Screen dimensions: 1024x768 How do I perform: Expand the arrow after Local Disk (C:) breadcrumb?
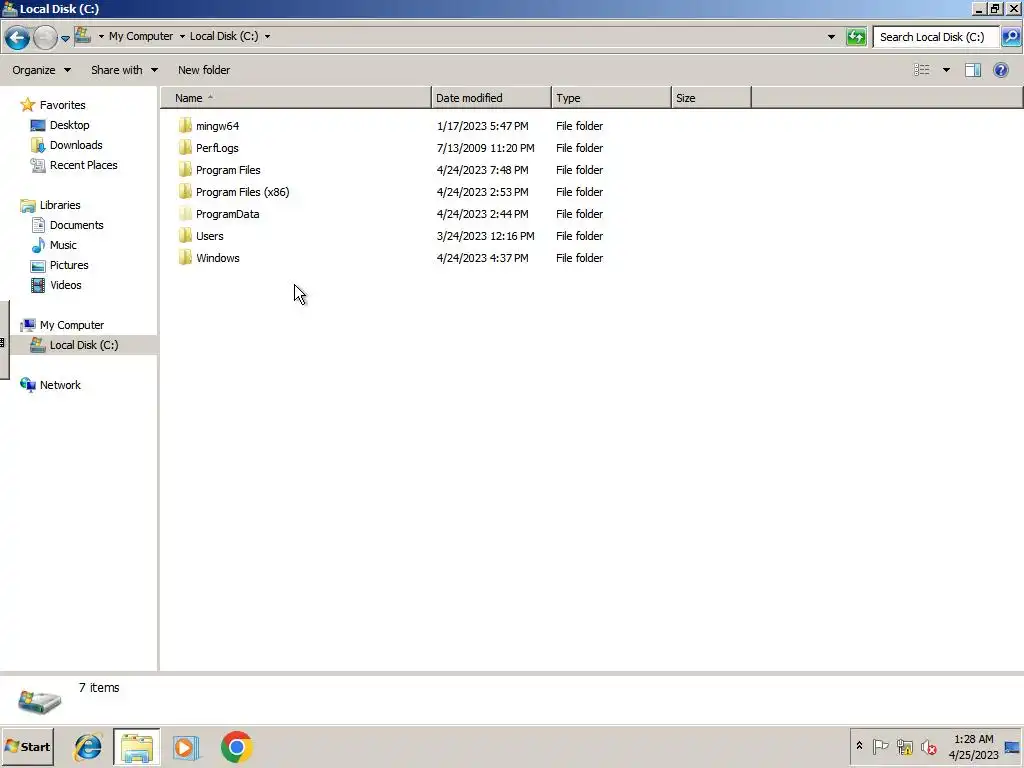pos(267,37)
